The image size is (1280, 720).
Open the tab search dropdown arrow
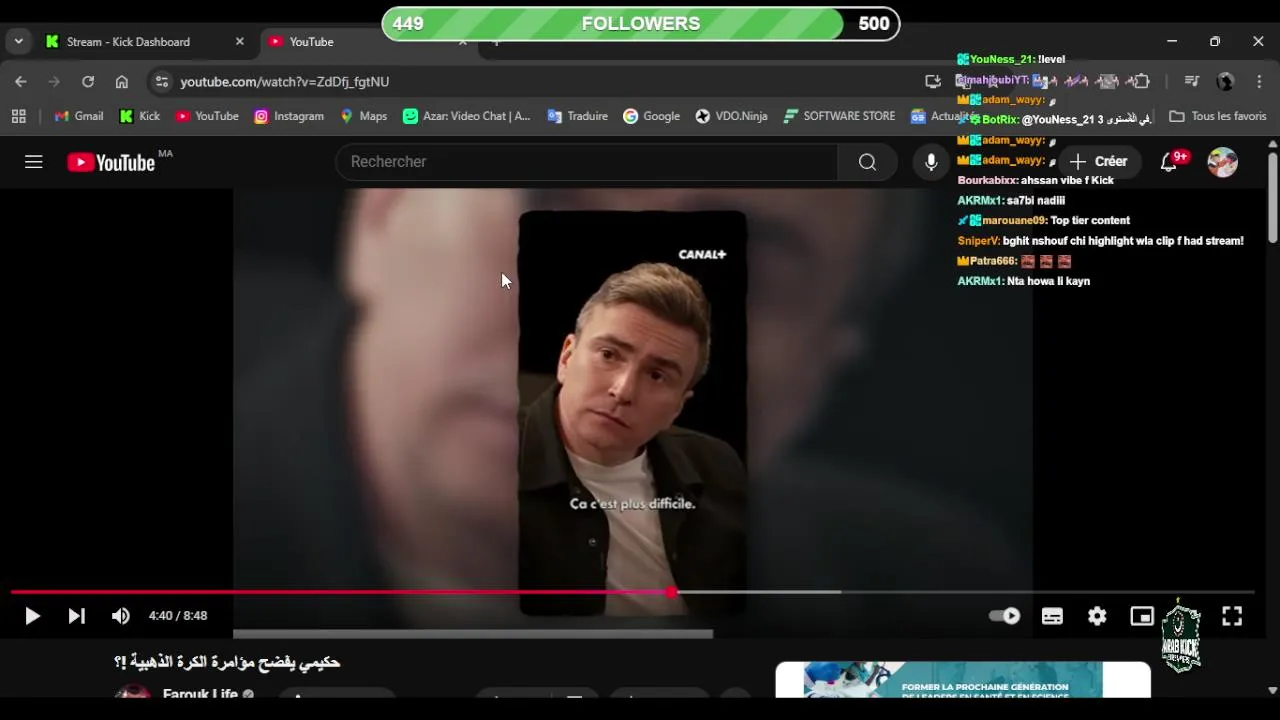pos(18,41)
